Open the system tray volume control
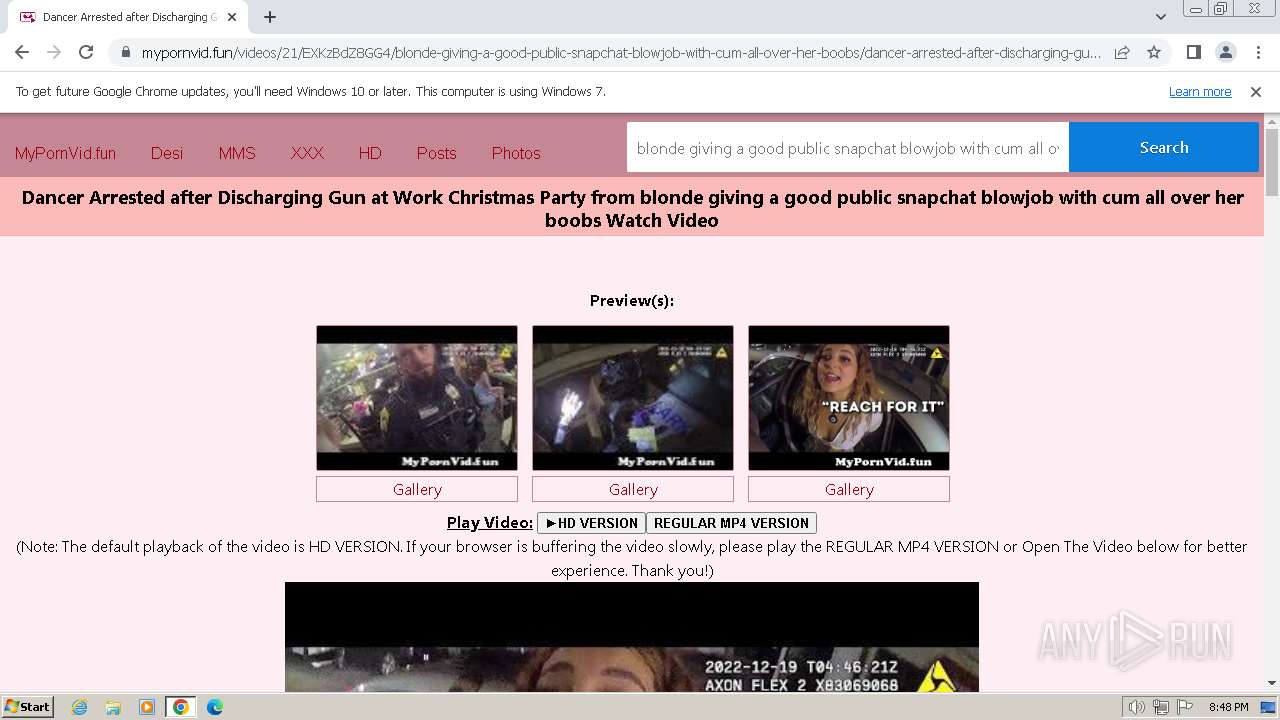 1137,707
